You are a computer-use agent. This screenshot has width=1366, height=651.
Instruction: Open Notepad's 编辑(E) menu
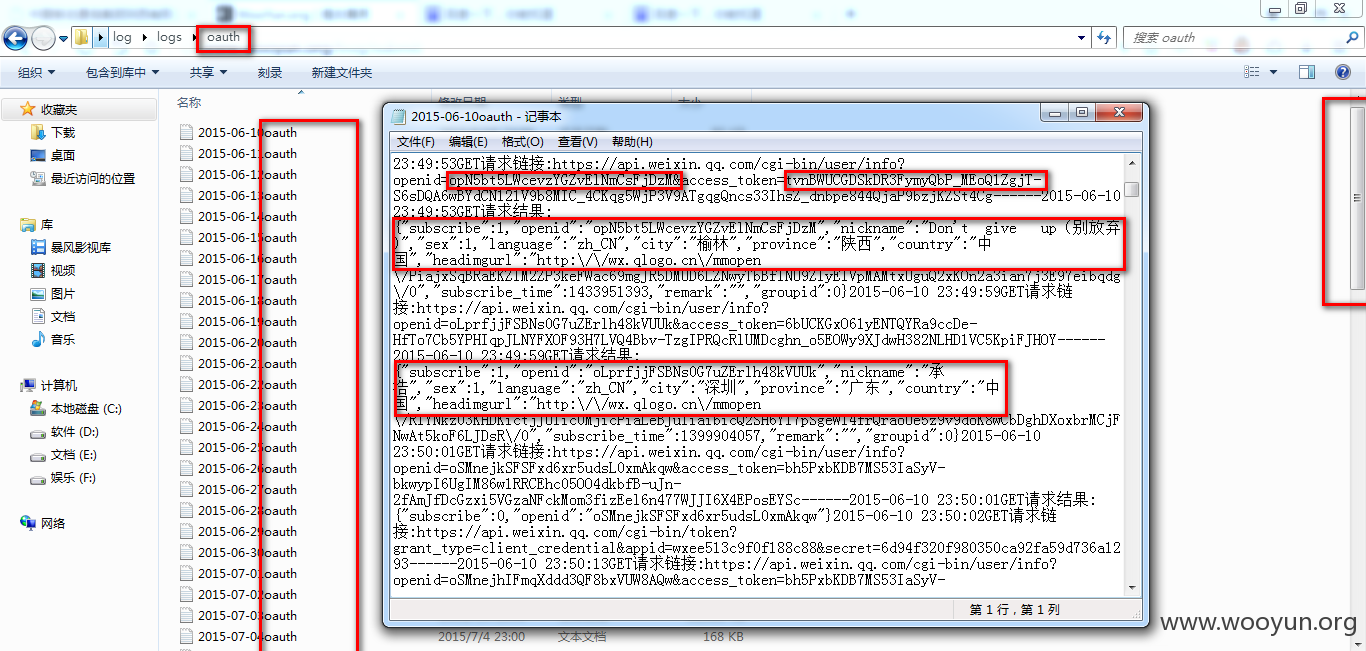click(468, 142)
